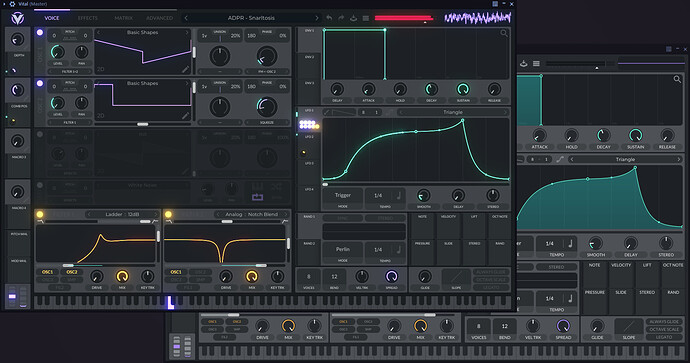Adjust Filter 1 cutoff horizontal slider
This screenshot has width=690, height=363.
click(68, 265)
